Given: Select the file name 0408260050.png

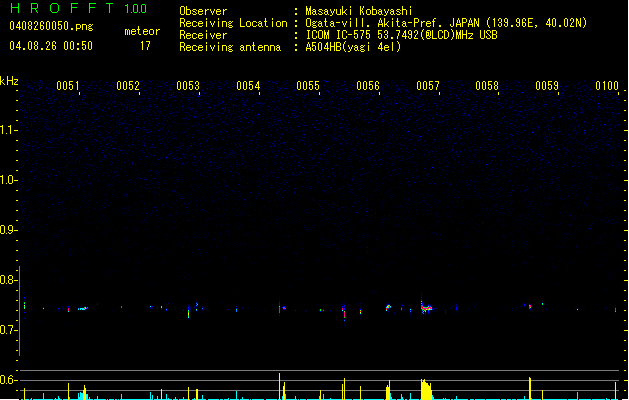Looking at the screenshot, I should pyautogui.click(x=51, y=26).
